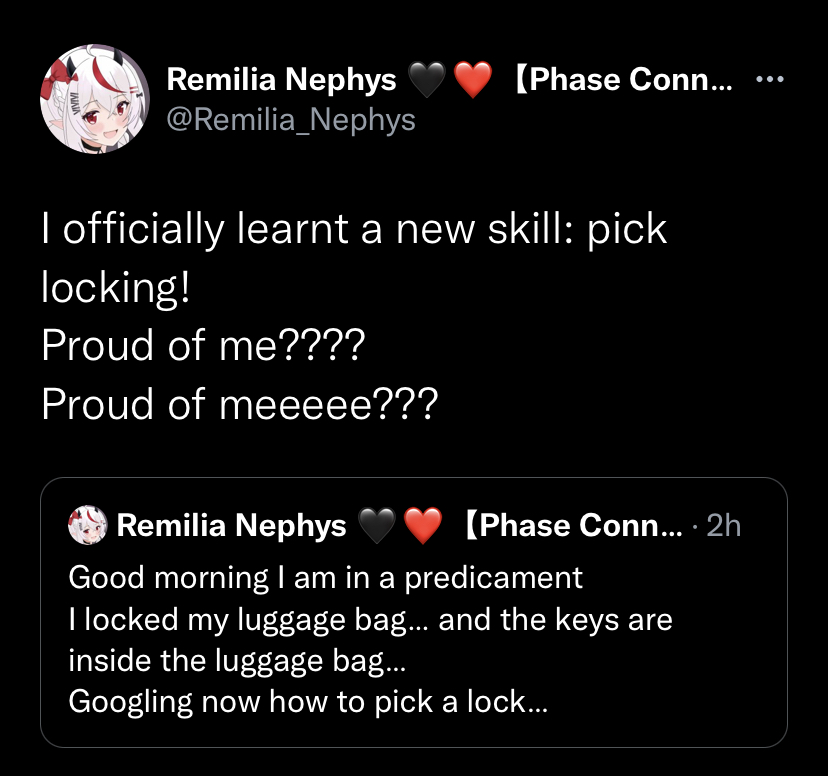Image resolution: width=828 pixels, height=776 pixels.
Task: Open the 2h timestamp on the quoted tweet
Action: pos(723,525)
